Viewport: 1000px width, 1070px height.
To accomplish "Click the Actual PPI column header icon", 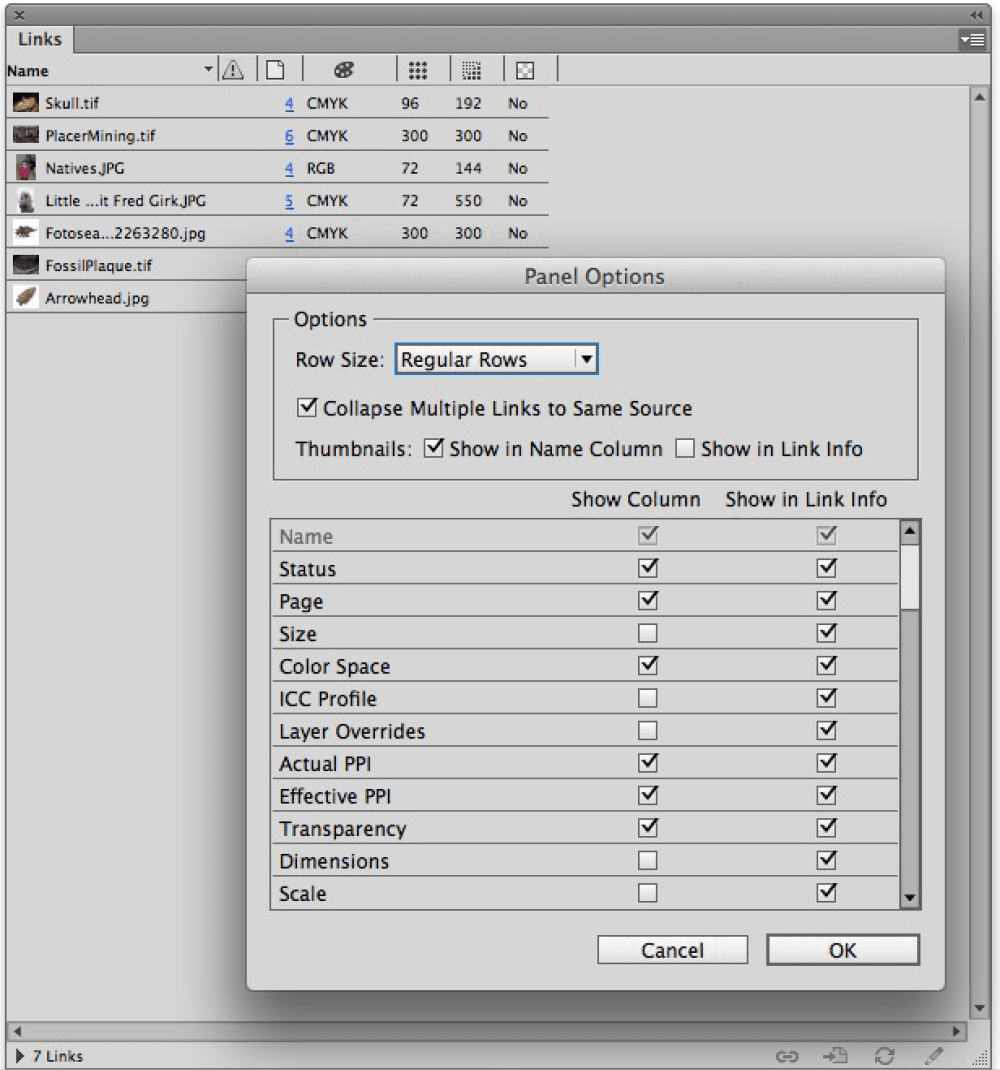I will 418,70.
